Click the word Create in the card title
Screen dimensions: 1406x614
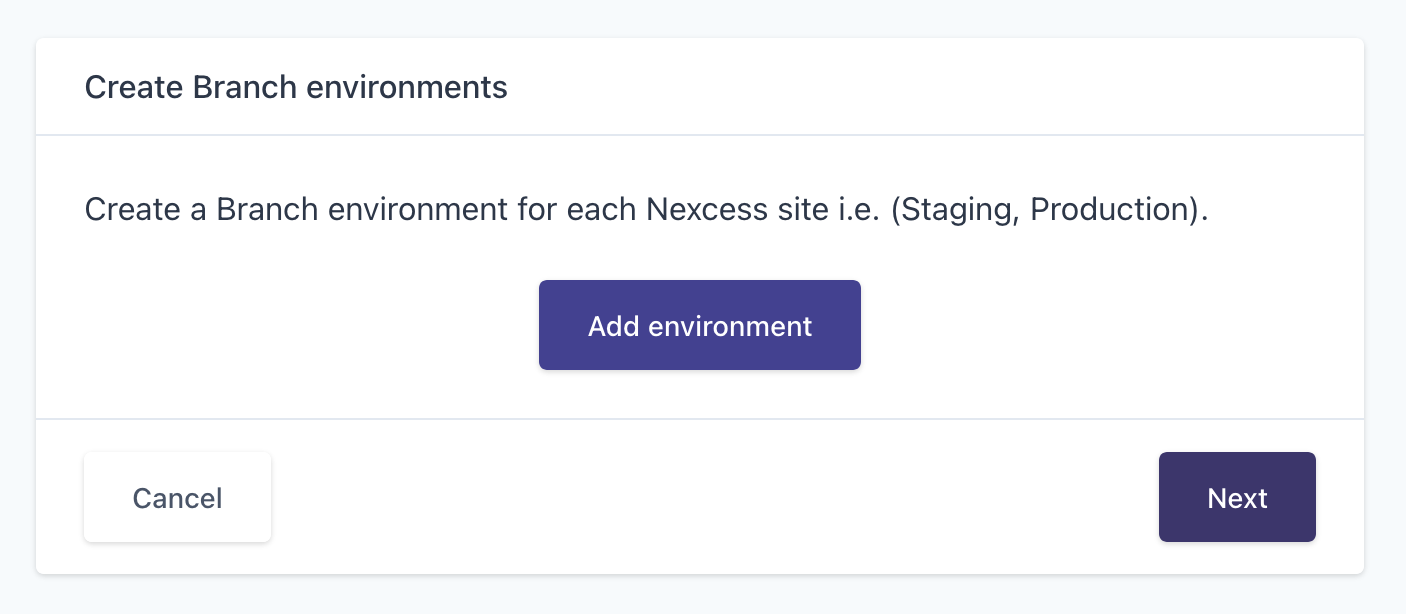pos(134,87)
